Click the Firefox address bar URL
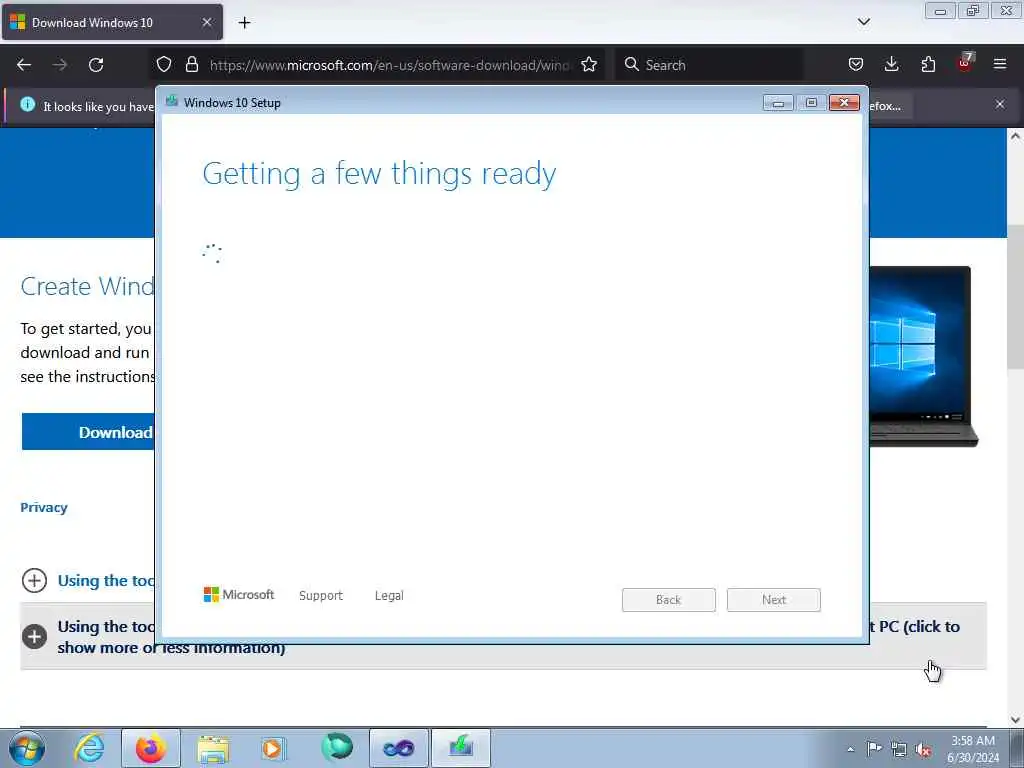Viewport: 1024px width, 768px height. (x=391, y=65)
